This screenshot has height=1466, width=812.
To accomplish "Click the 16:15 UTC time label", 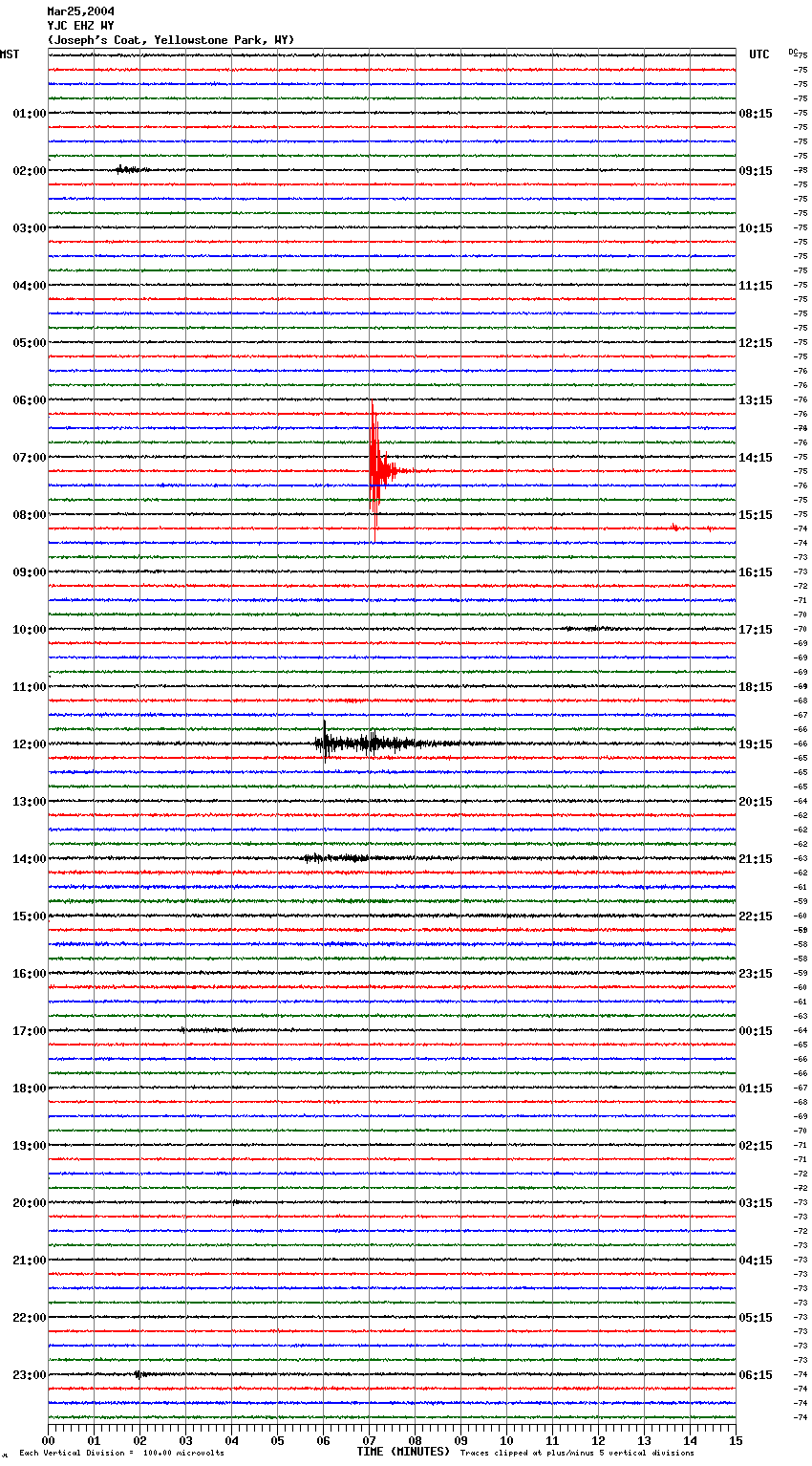I will pyautogui.click(x=756, y=572).
